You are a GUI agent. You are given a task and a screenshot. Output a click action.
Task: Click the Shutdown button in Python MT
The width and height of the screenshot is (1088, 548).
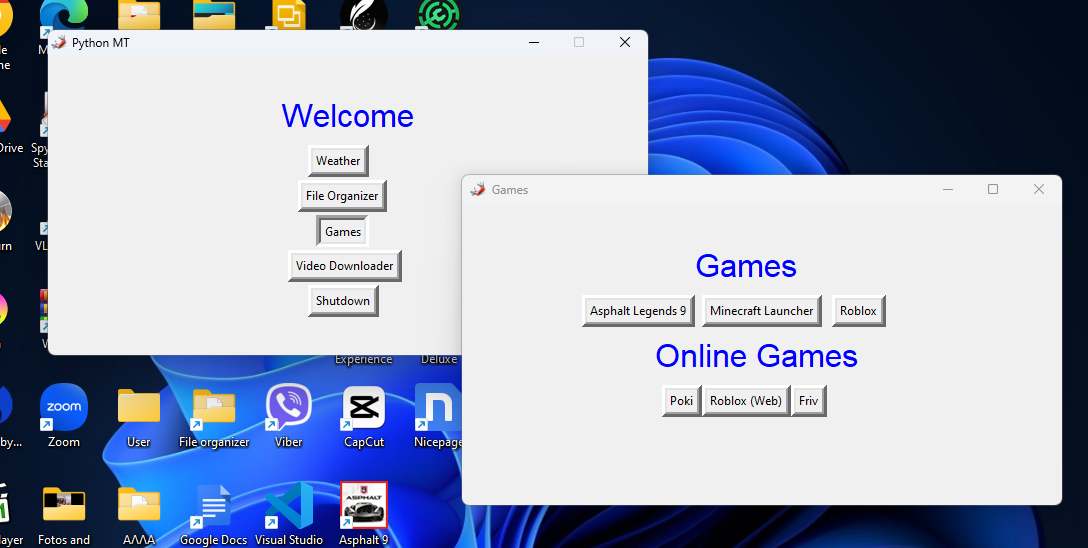[343, 301]
